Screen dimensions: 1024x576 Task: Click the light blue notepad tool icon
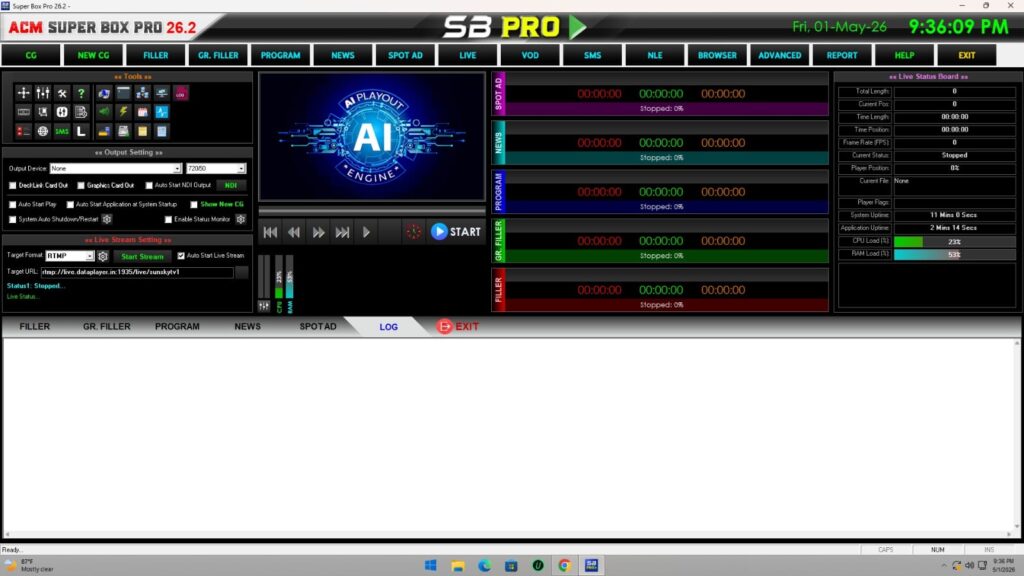161,131
